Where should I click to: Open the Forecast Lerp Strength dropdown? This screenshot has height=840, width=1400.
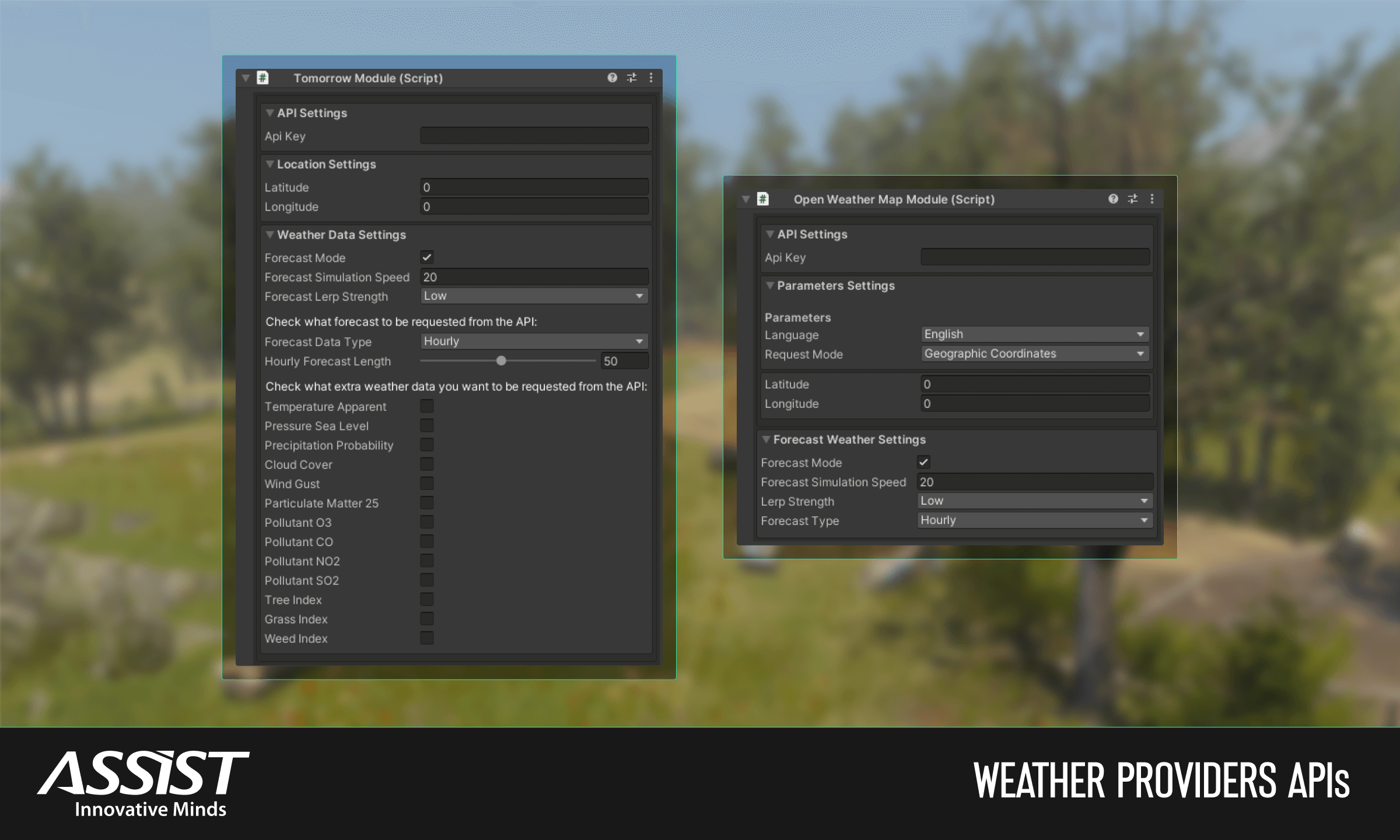(x=534, y=296)
